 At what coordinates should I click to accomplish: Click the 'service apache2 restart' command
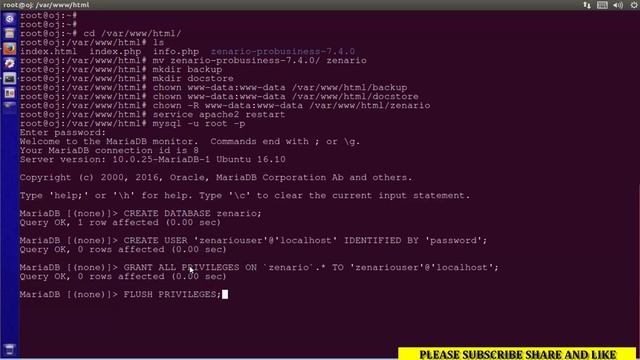[x=219, y=114]
